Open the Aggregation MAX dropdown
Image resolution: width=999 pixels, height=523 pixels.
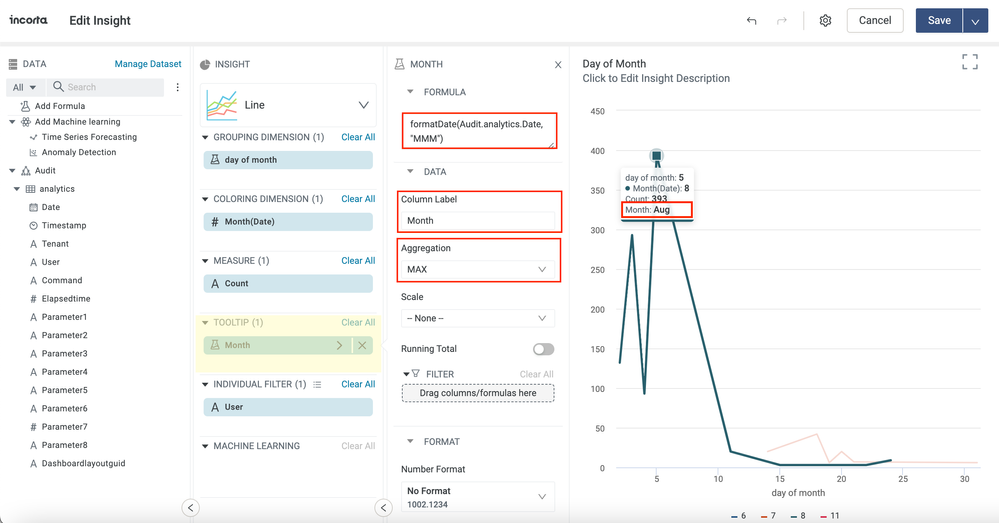point(477,269)
